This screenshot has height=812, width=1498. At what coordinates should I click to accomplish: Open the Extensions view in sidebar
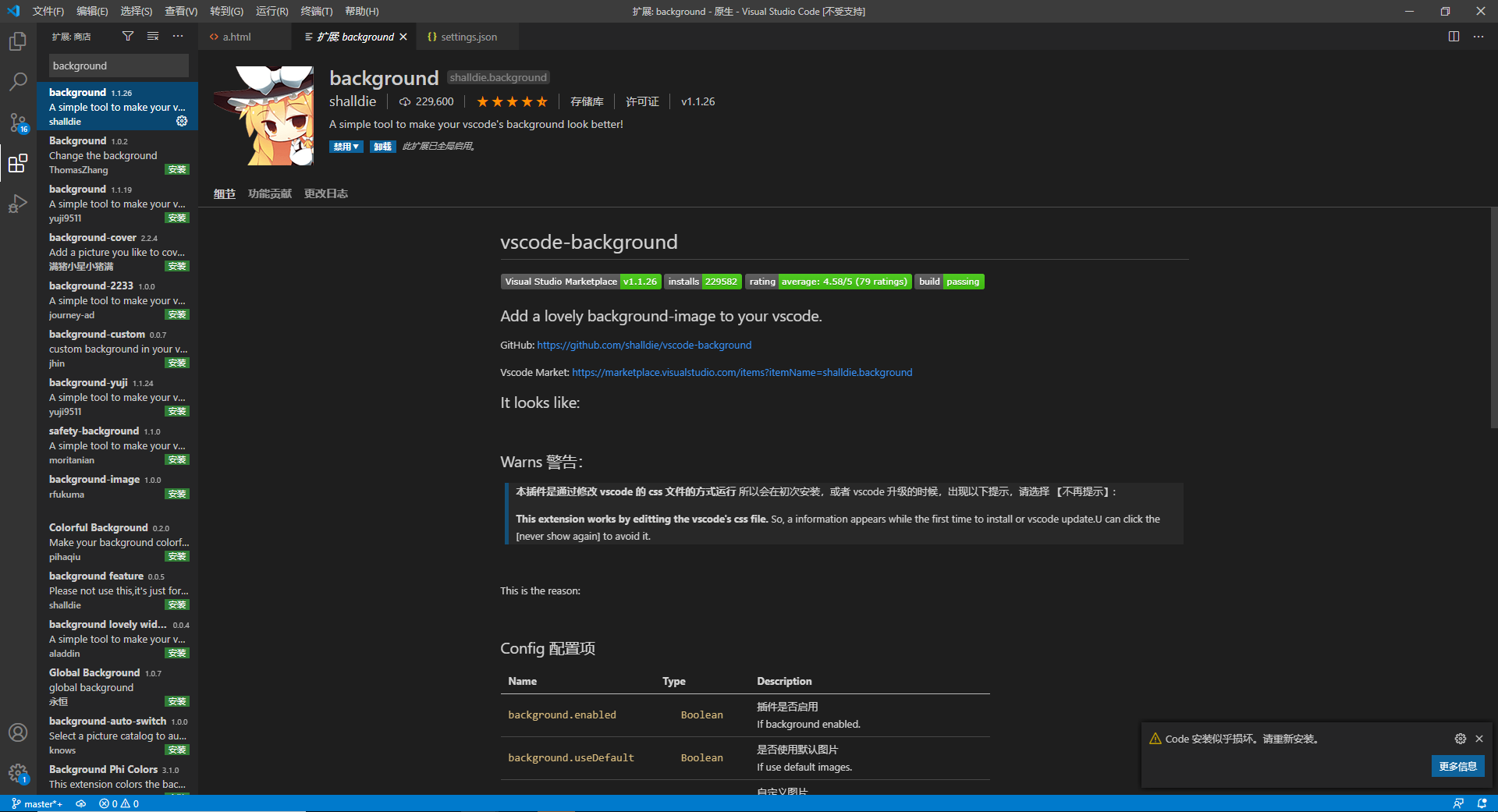coord(17,163)
